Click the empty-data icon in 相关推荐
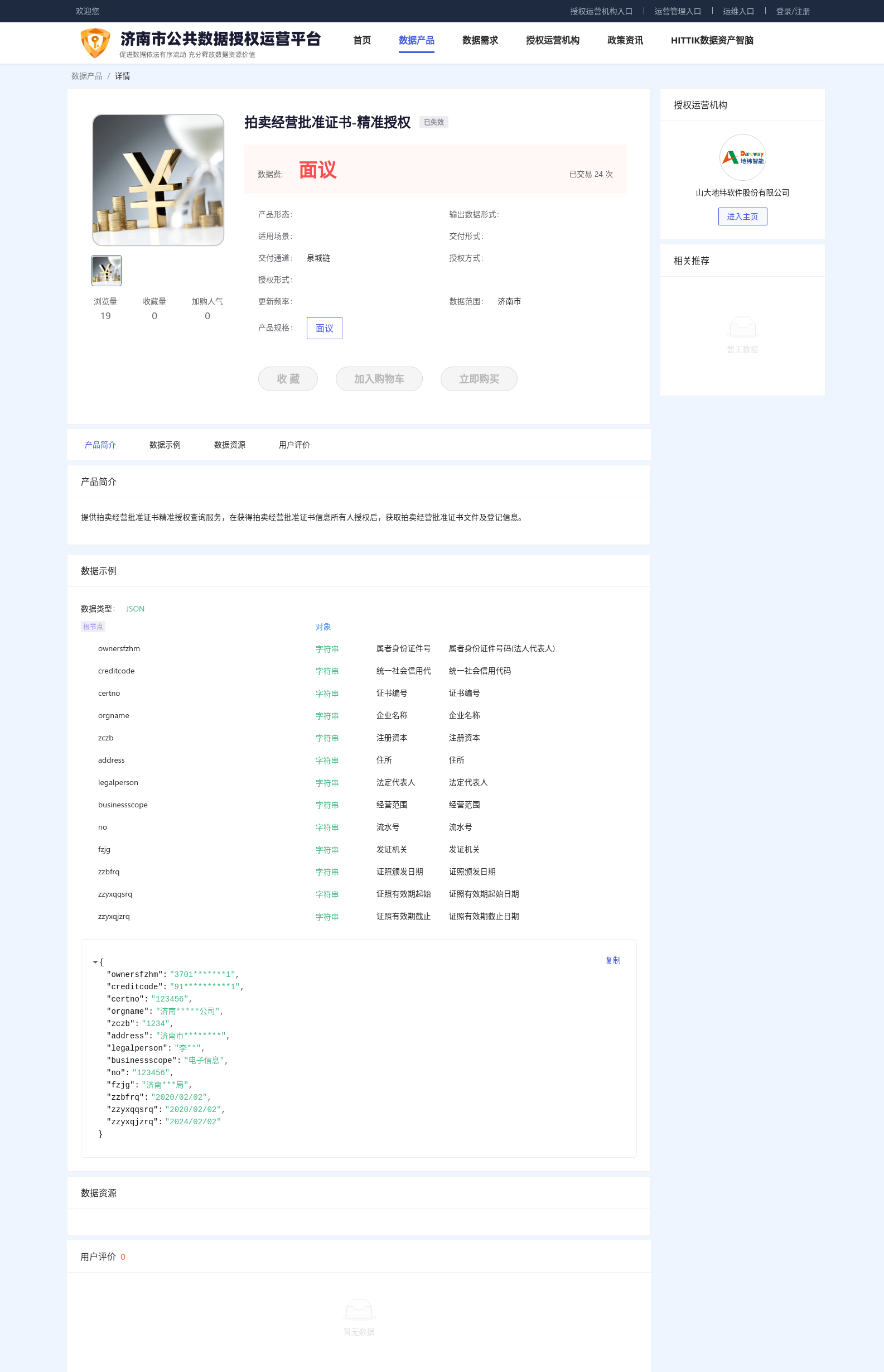Viewport: 884px width, 1372px height. pos(742,327)
